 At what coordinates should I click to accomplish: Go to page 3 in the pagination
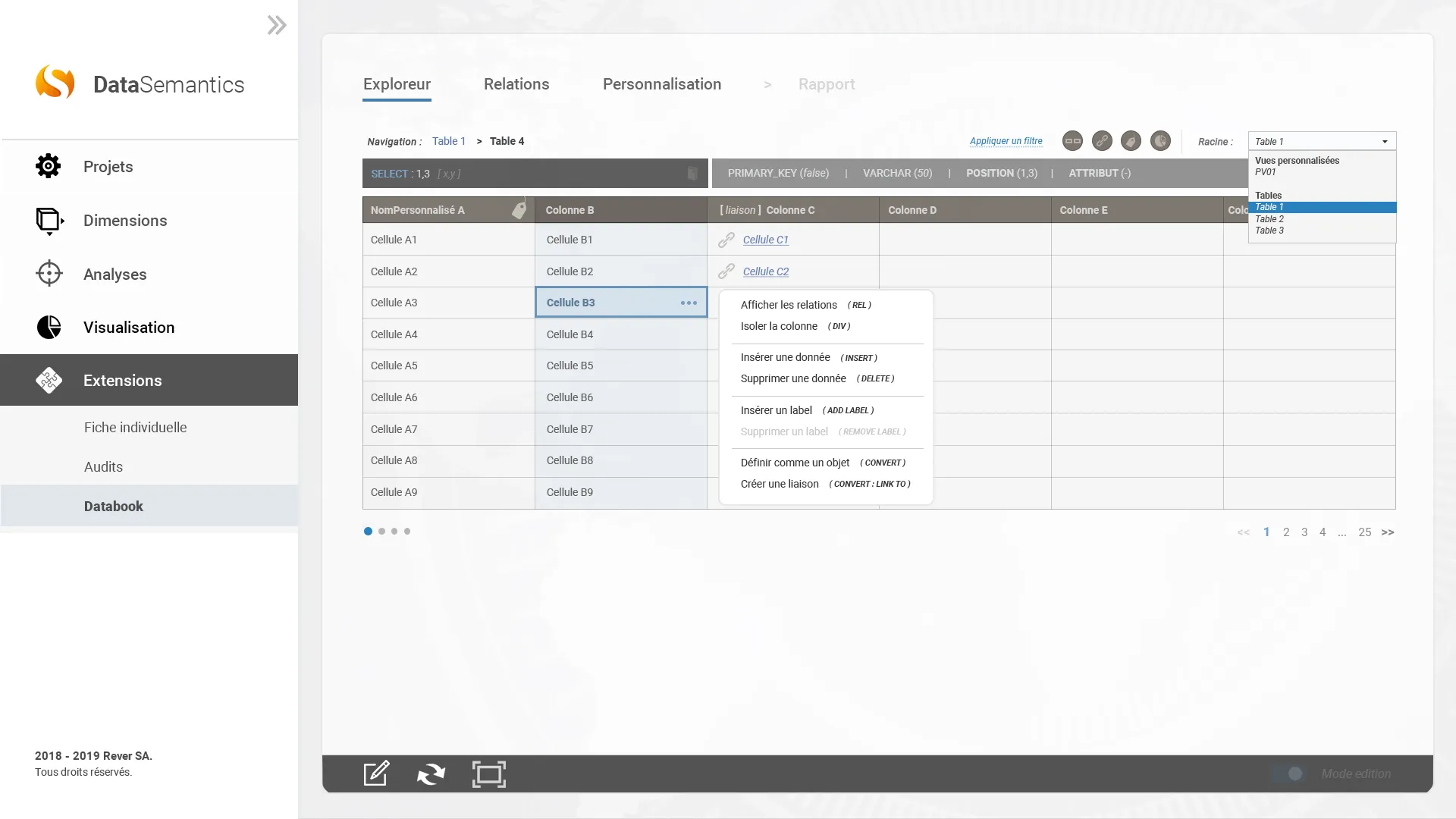pyautogui.click(x=1304, y=532)
